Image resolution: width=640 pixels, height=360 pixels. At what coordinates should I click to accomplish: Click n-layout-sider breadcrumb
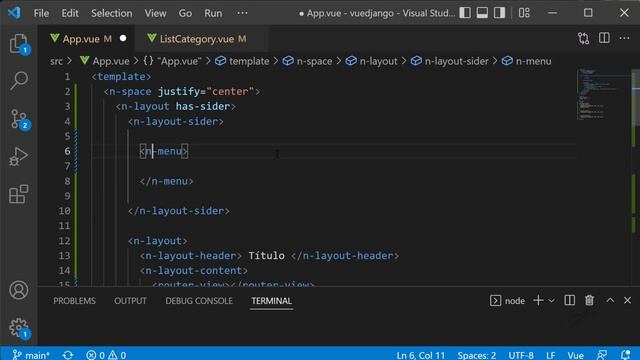click(x=450, y=61)
